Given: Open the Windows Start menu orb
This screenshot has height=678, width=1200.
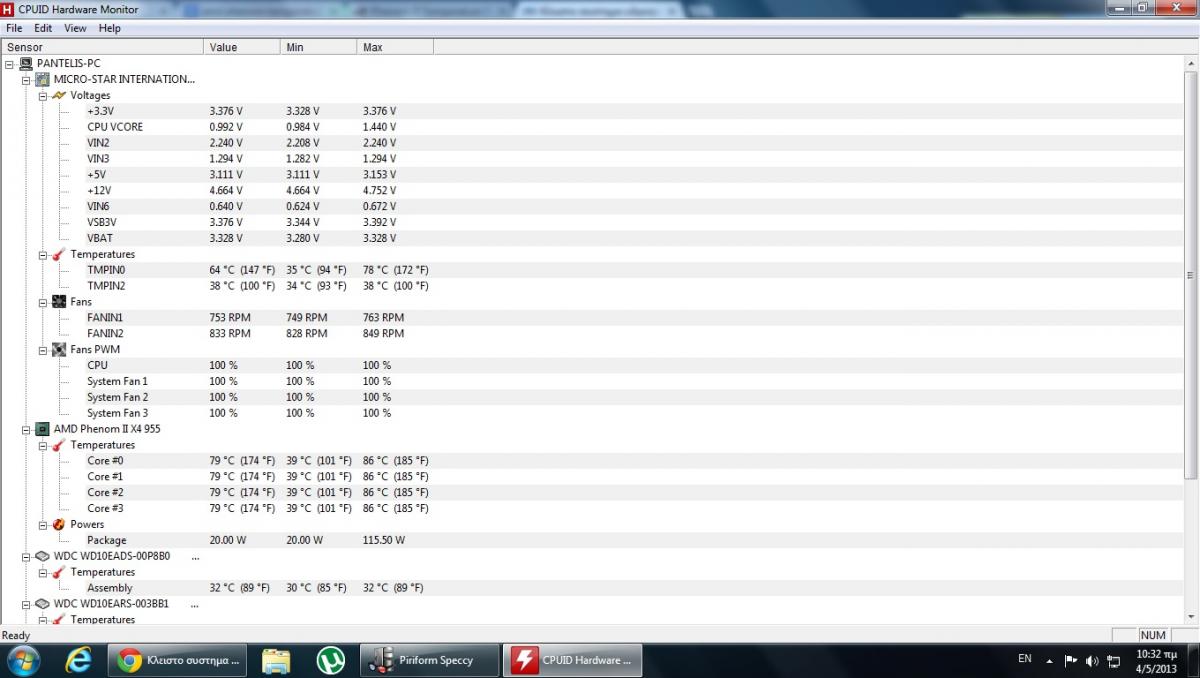Looking at the screenshot, I should (23, 660).
